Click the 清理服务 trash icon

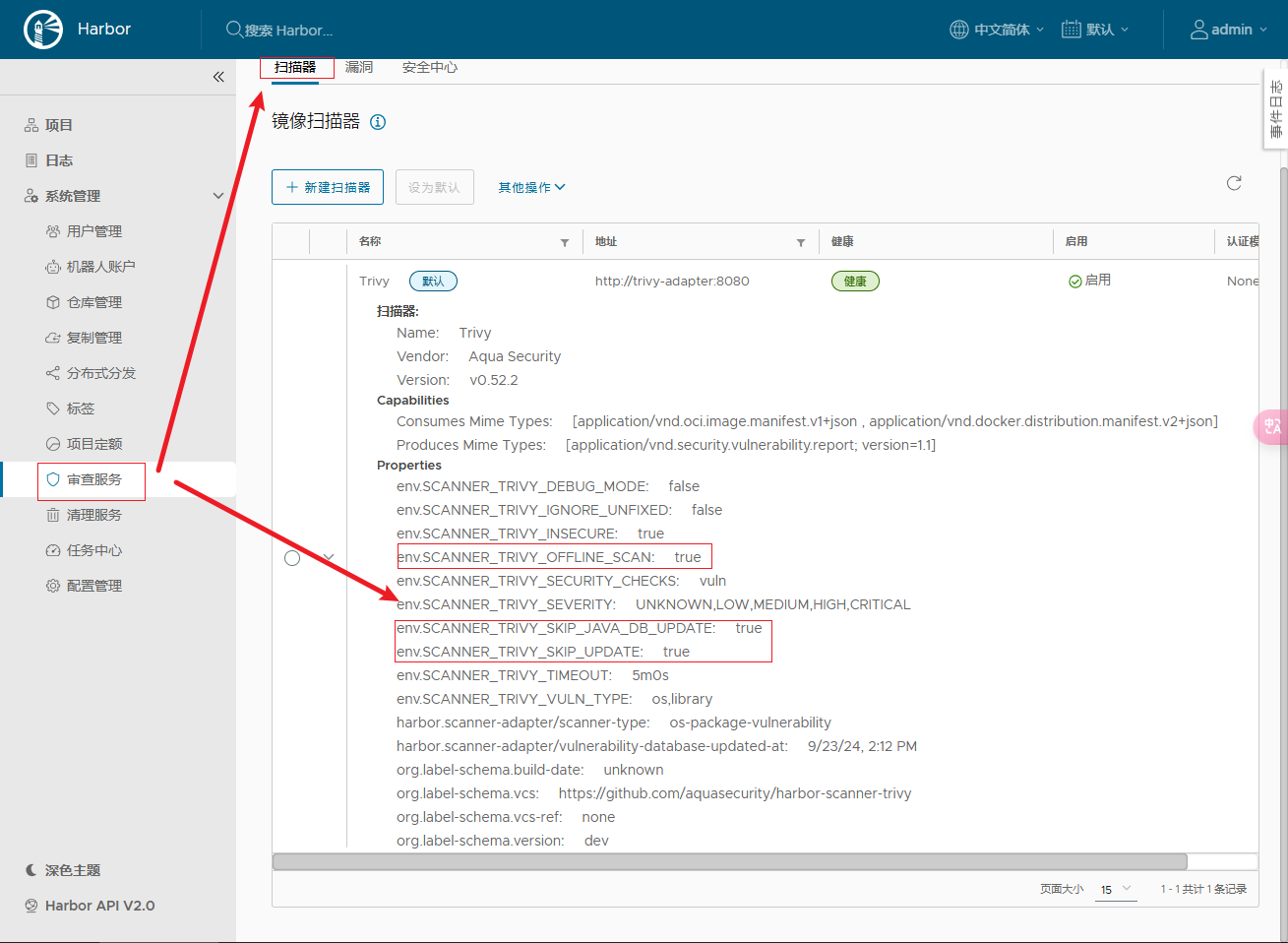pos(53,515)
